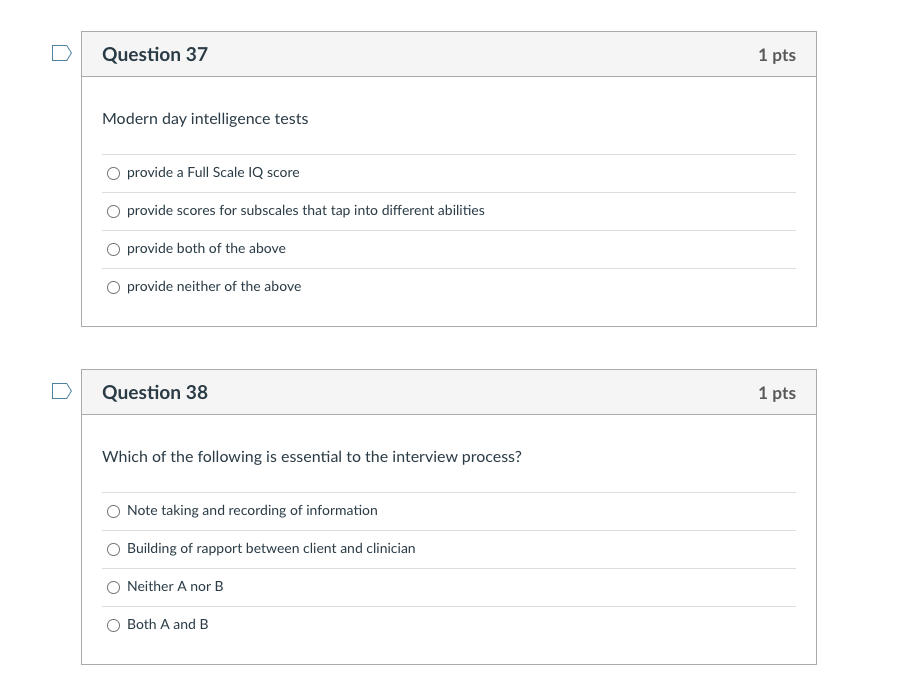
Task: Select 'Building of rapport between client and clinician'
Action: coord(113,549)
